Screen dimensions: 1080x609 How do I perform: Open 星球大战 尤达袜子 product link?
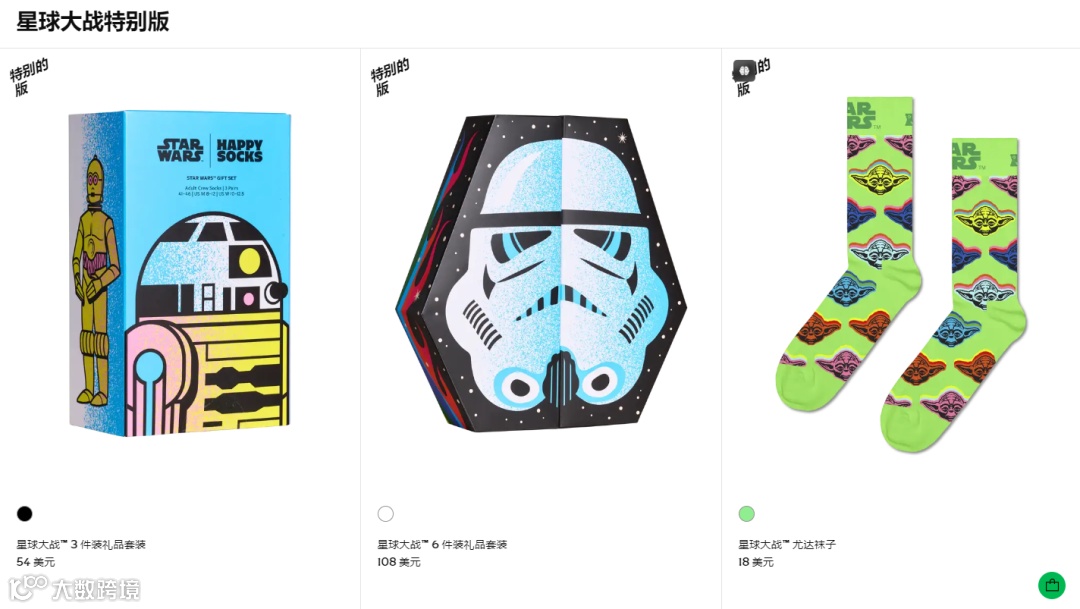[787, 544]
